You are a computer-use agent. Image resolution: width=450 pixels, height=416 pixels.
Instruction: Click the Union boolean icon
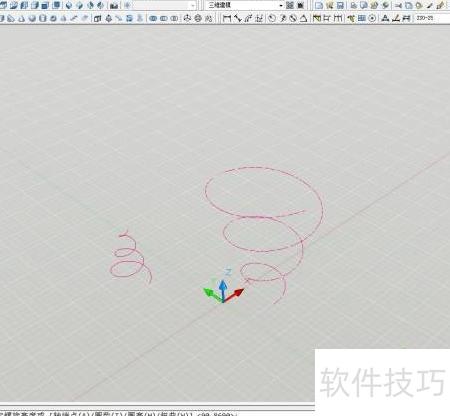point(153,18)
